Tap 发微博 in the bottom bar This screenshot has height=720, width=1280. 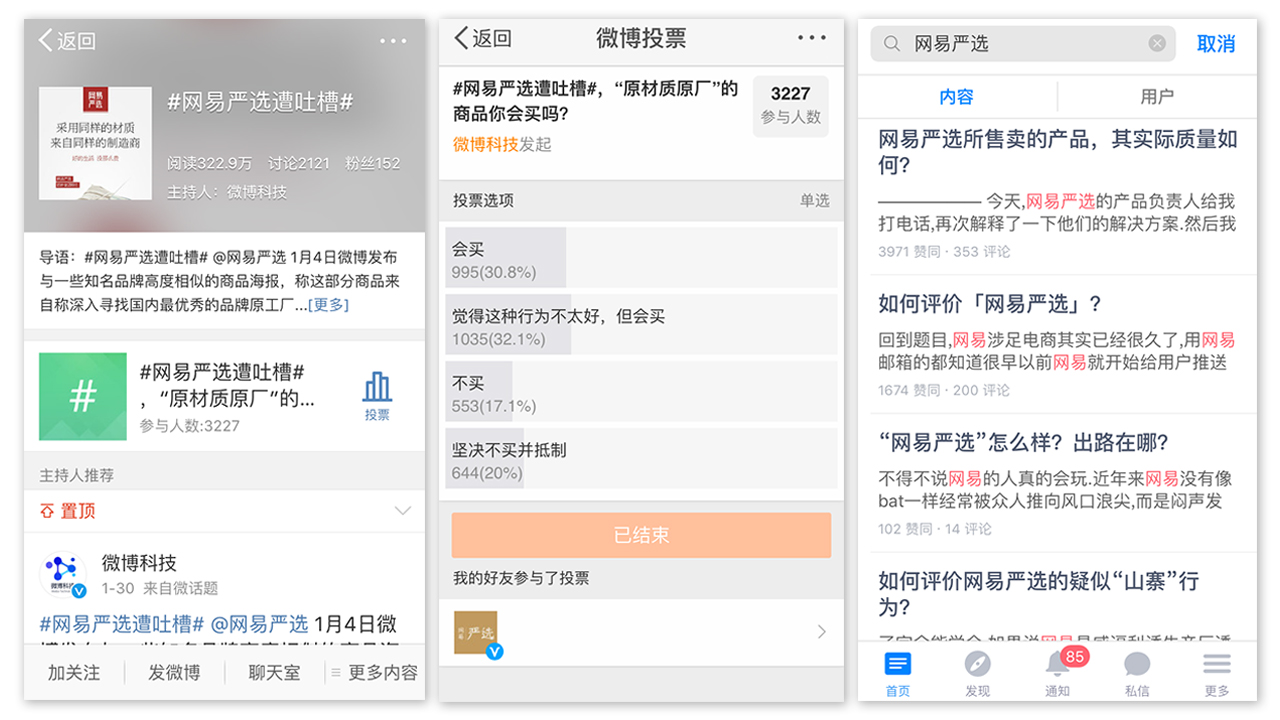click(174, 673)
